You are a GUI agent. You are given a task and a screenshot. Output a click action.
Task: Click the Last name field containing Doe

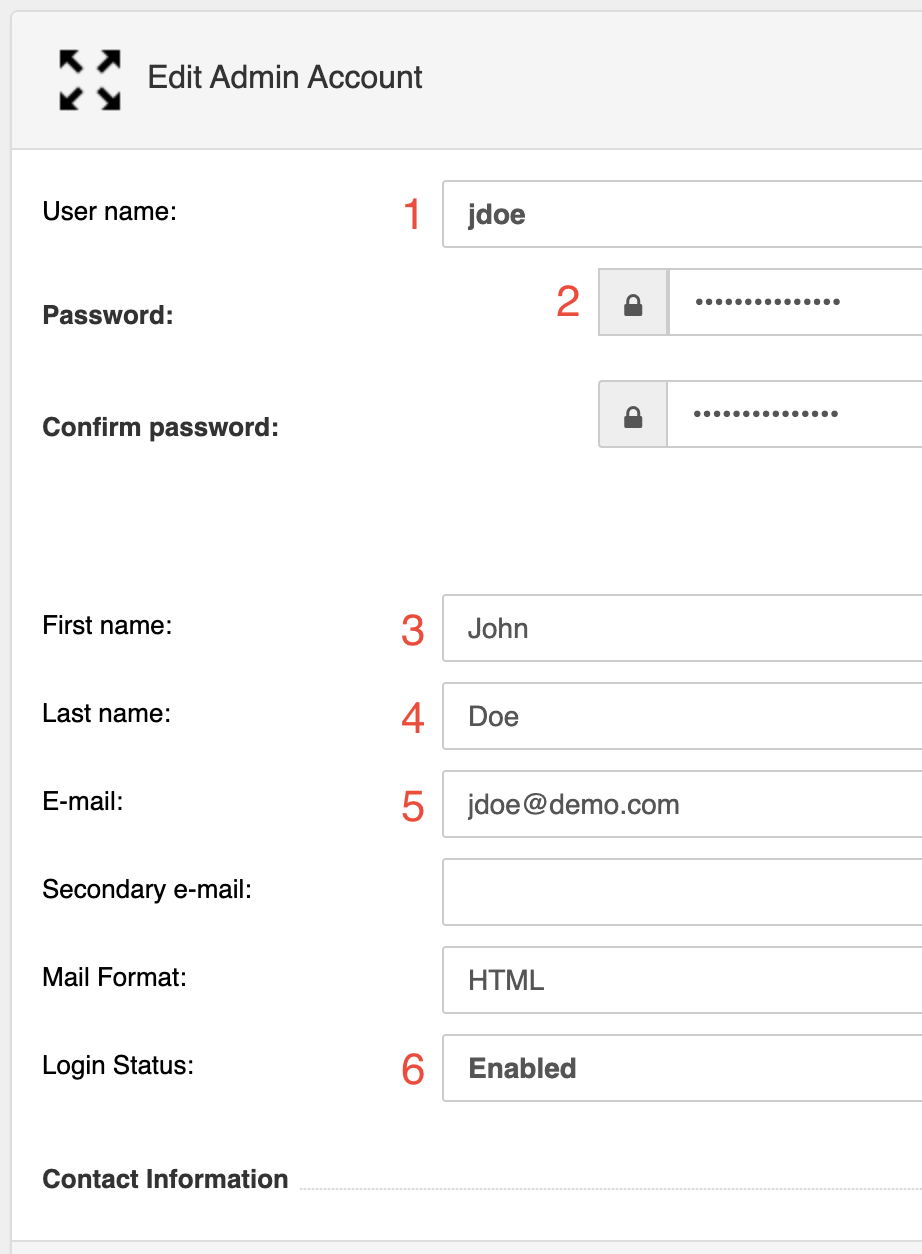tap(682, 716)
